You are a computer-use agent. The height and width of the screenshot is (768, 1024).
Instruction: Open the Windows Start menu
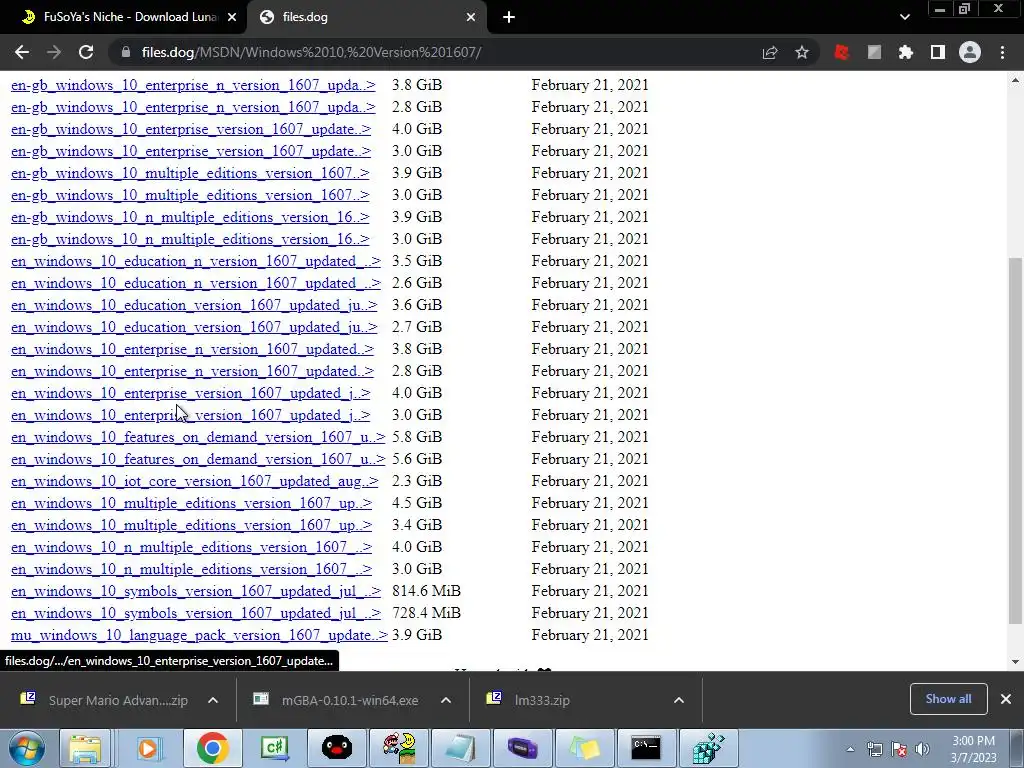click(26, 748)
